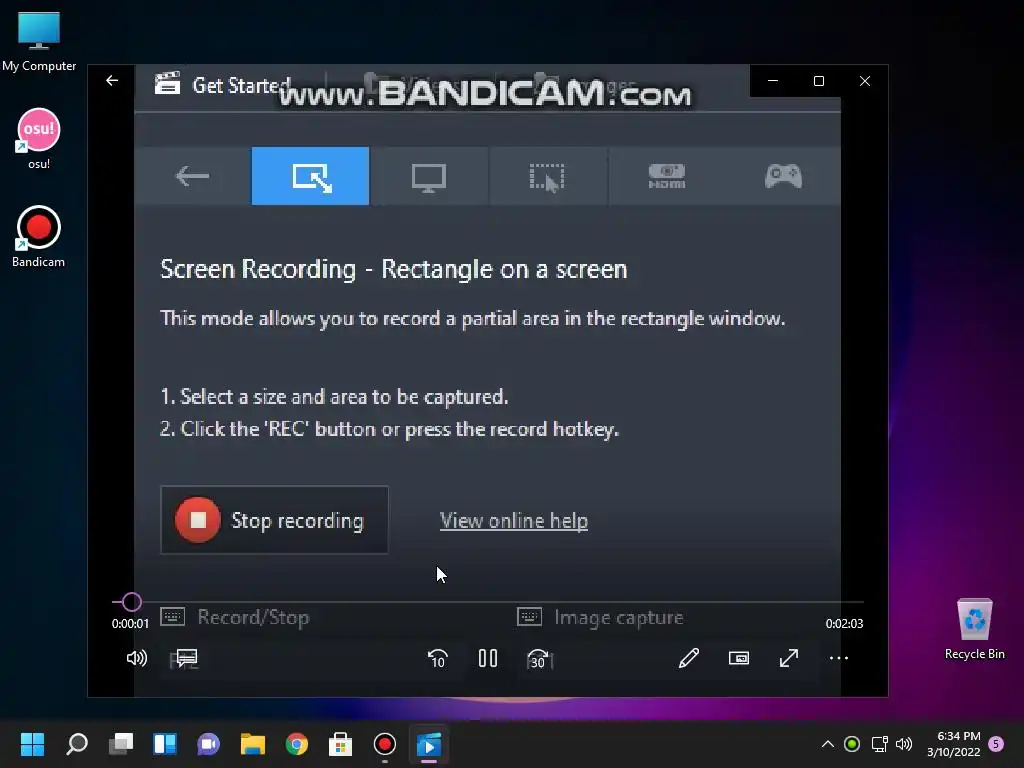Switch to Bandicam in the taskbar
Viewport: 1024px width, 768px height.
[x=385, y=744]
